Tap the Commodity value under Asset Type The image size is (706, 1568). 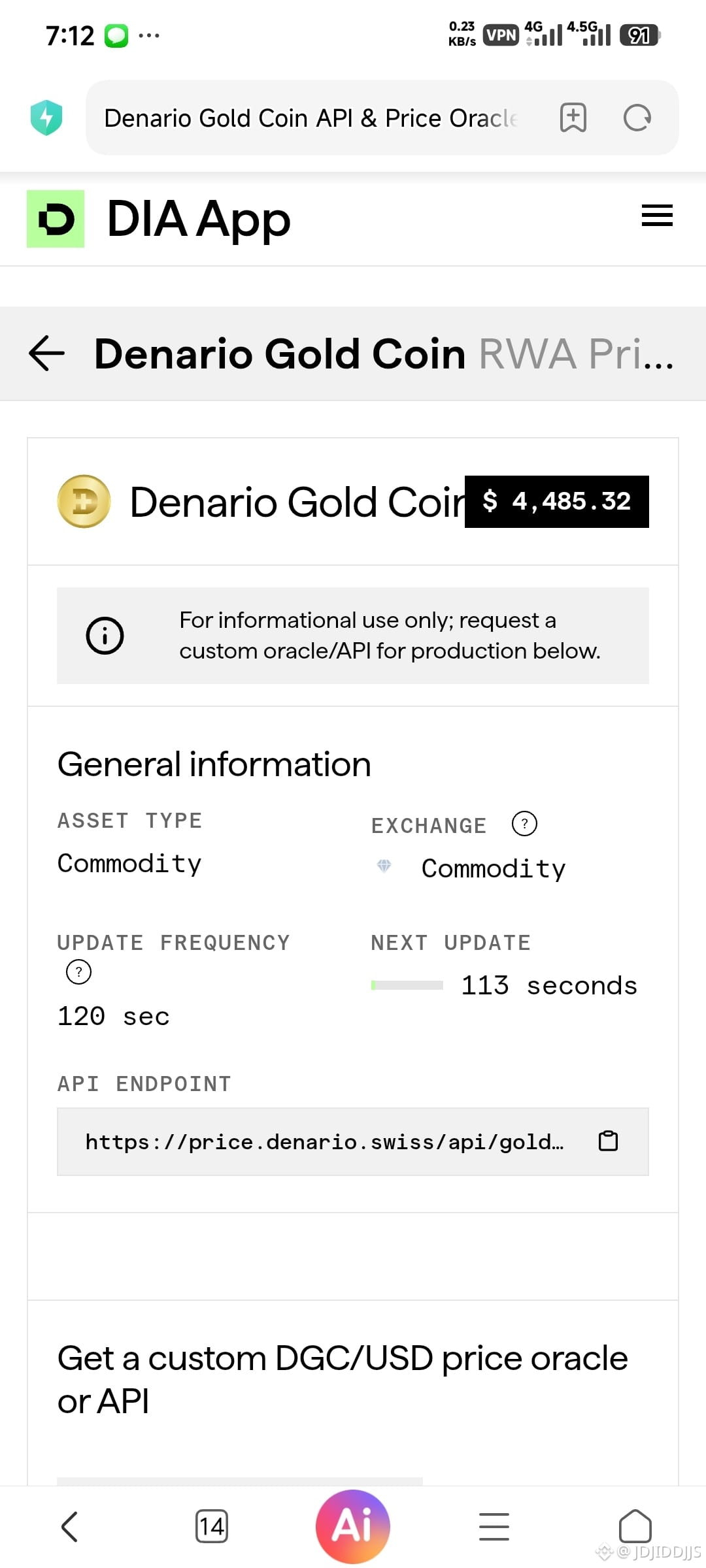[129, 864]
